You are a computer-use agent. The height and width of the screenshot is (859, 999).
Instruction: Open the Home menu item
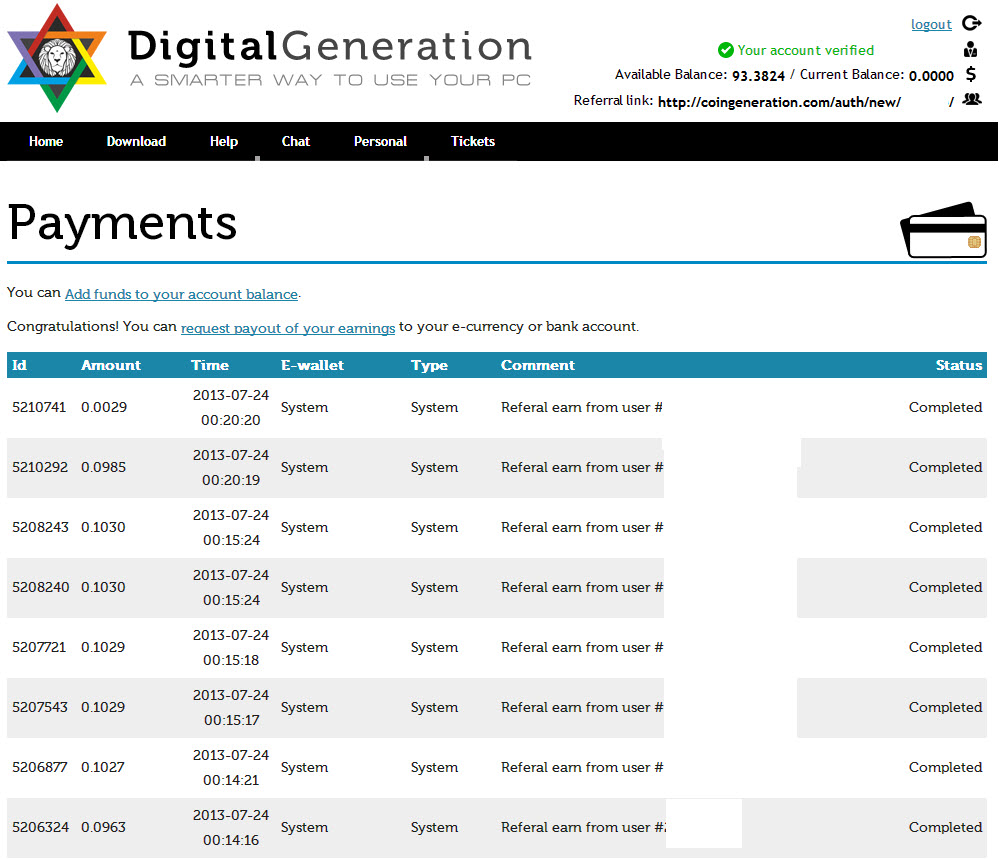[x=46, y=142]
